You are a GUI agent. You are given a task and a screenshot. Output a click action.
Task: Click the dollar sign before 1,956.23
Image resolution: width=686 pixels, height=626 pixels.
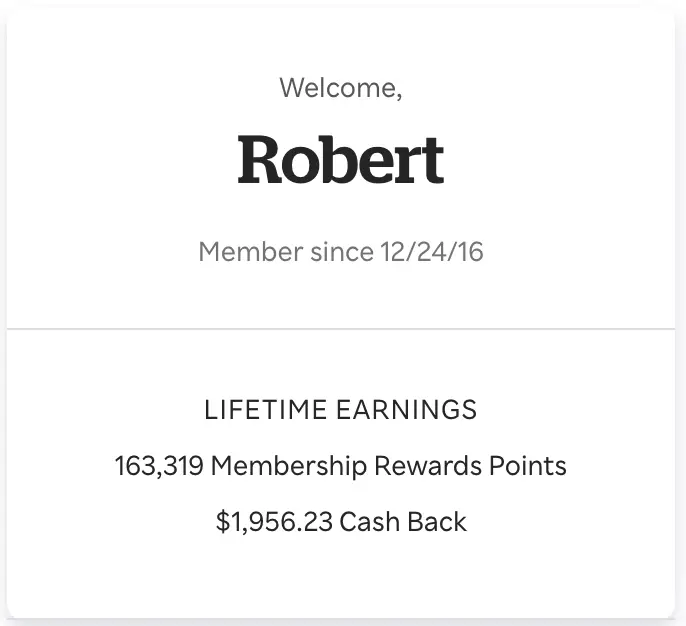(223, 522)
